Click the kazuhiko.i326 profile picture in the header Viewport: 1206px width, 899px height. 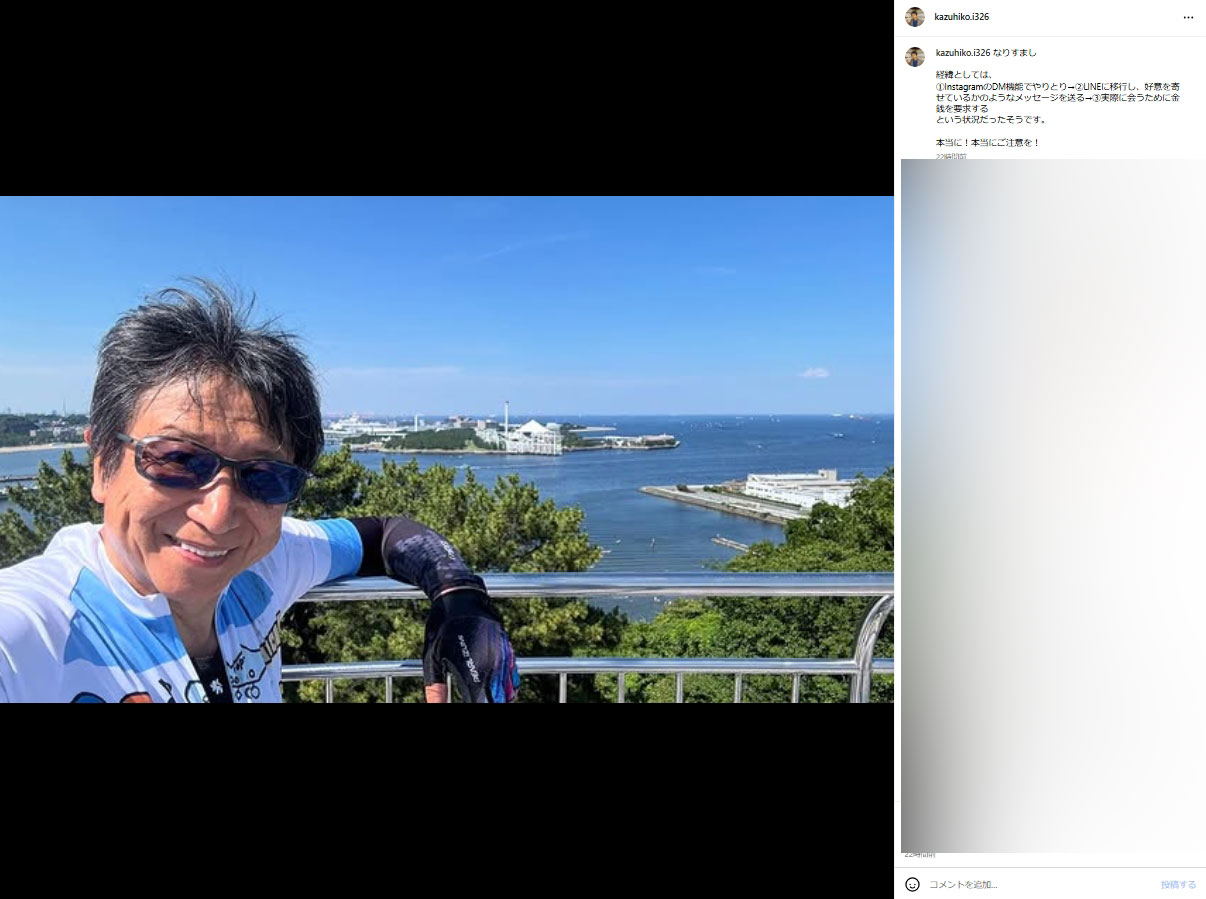(x=915, y=17)
